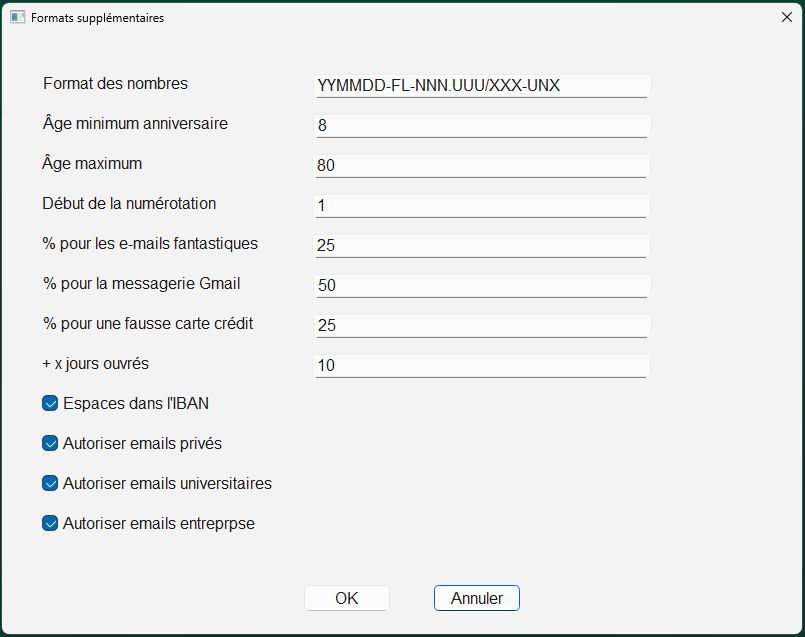Click into the Âge maximum field
805x637 pixels.
[482, 166]
